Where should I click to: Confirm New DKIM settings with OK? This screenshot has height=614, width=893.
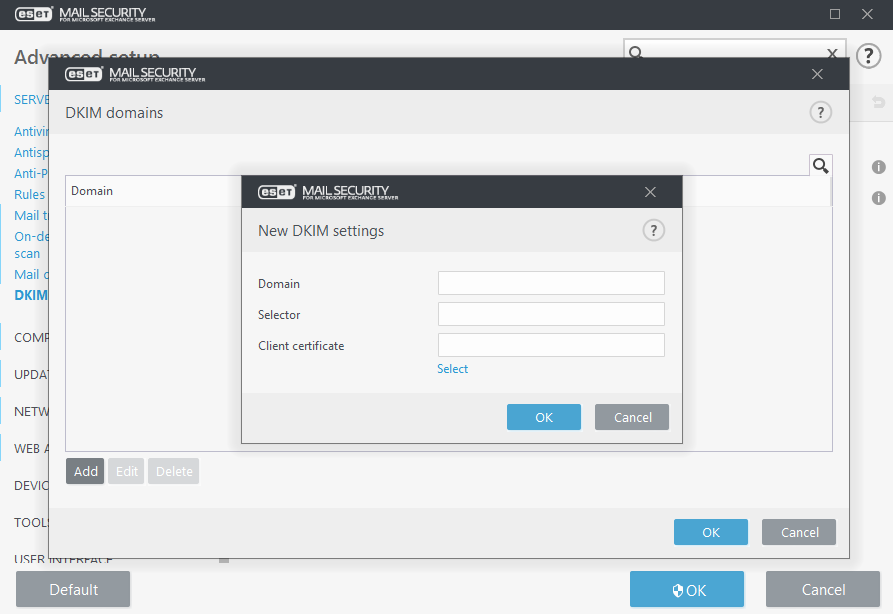click(x=543, y=416)
